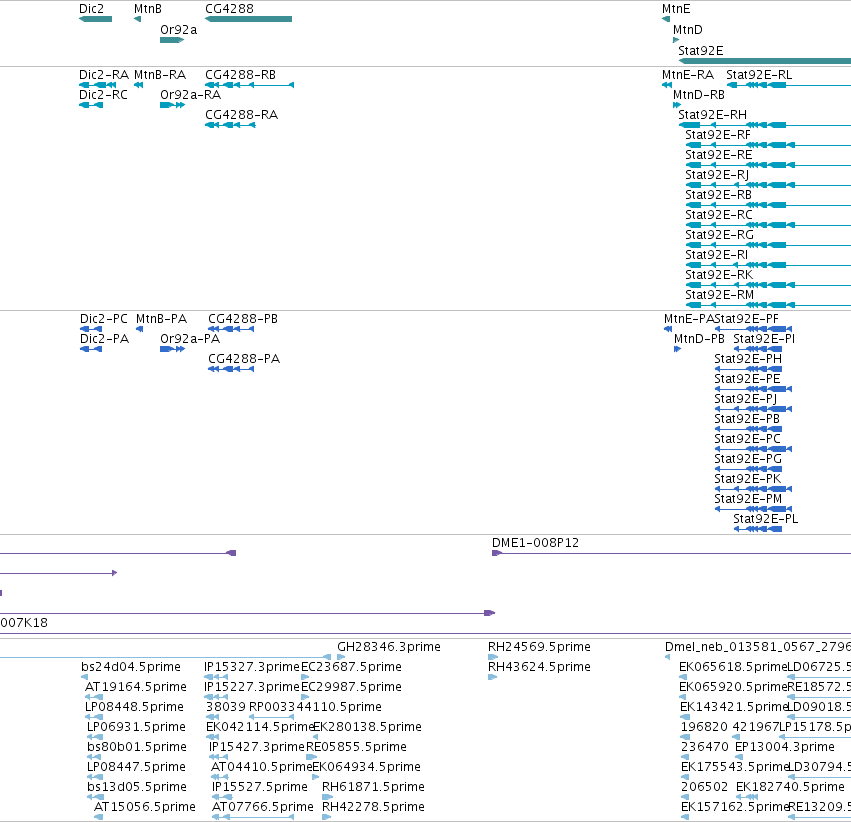The height and width of the screenshot is (822, 851).
Task: Click the RH24569.5prime EST label
Action: (539, 647)
